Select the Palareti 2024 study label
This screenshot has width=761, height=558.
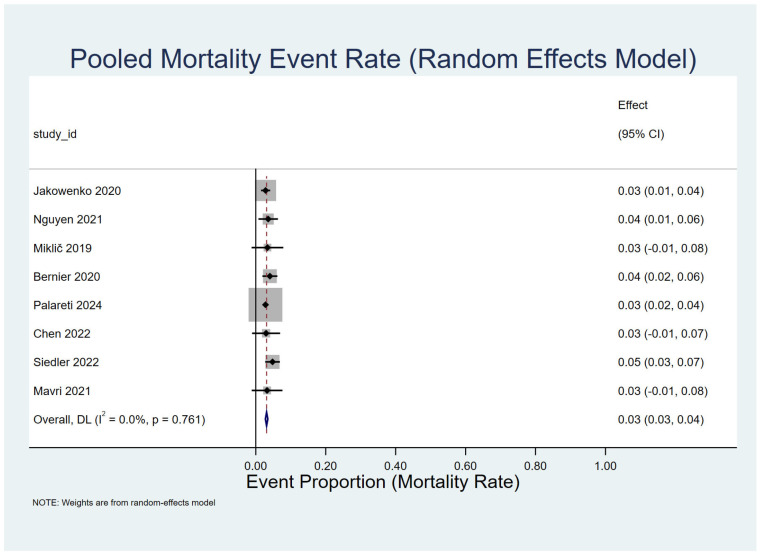tap(67, 305)
